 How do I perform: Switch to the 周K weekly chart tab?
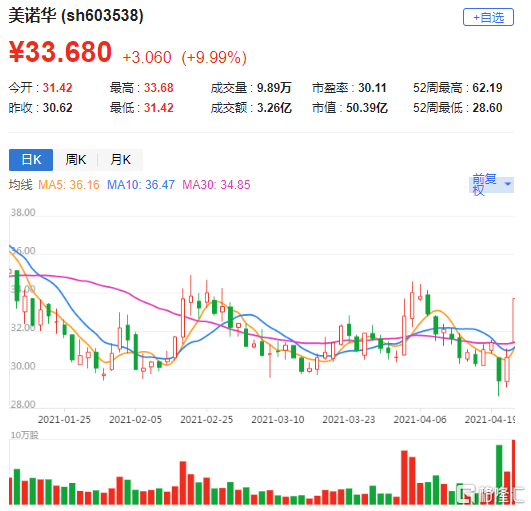point(76,159)
